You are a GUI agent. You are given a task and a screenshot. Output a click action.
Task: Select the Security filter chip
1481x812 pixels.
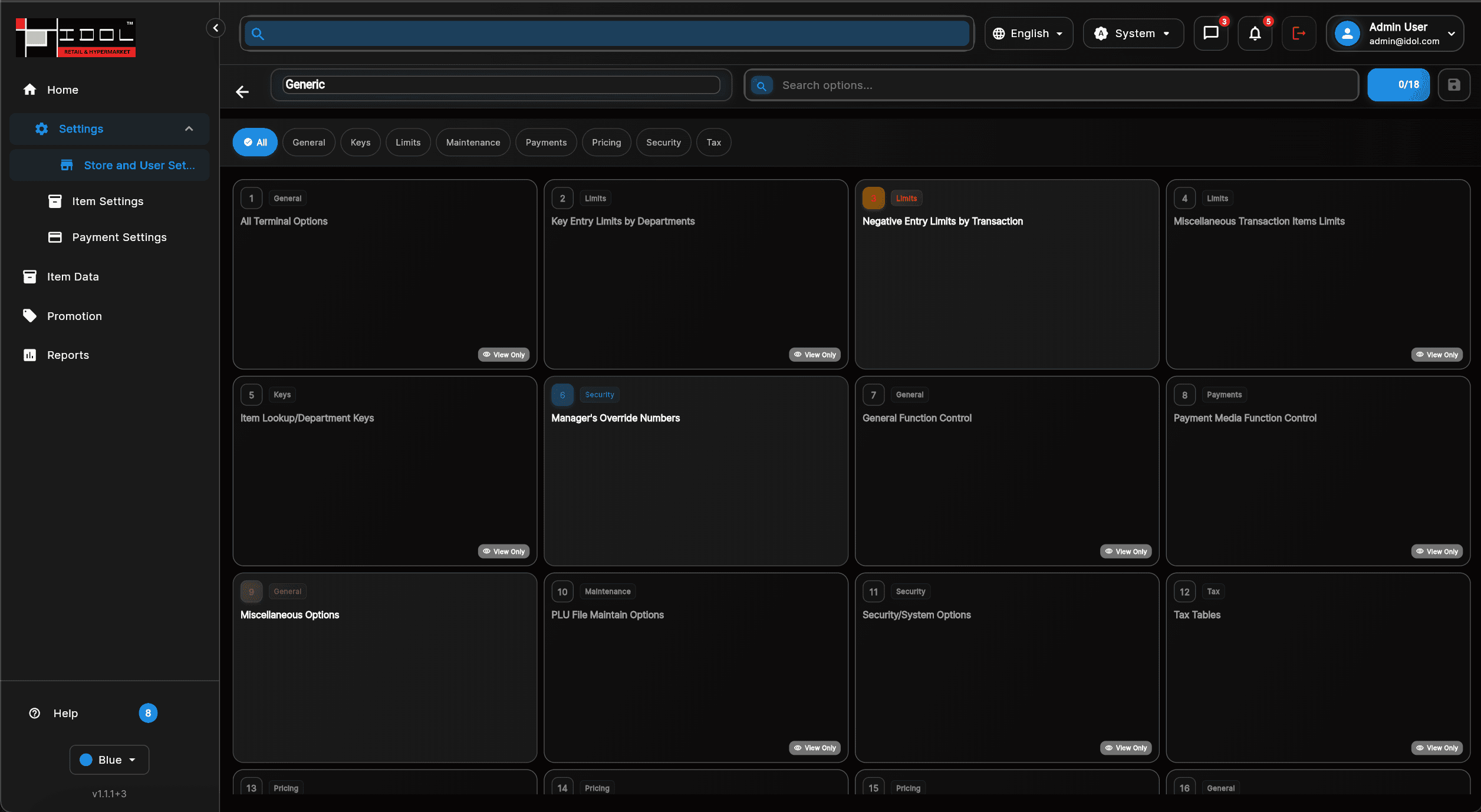pyautogui.click(x=663, y=142)
